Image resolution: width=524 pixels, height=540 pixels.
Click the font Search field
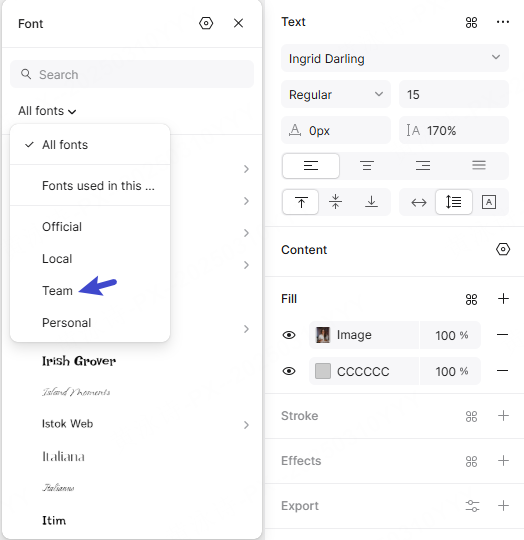[132, 74]
